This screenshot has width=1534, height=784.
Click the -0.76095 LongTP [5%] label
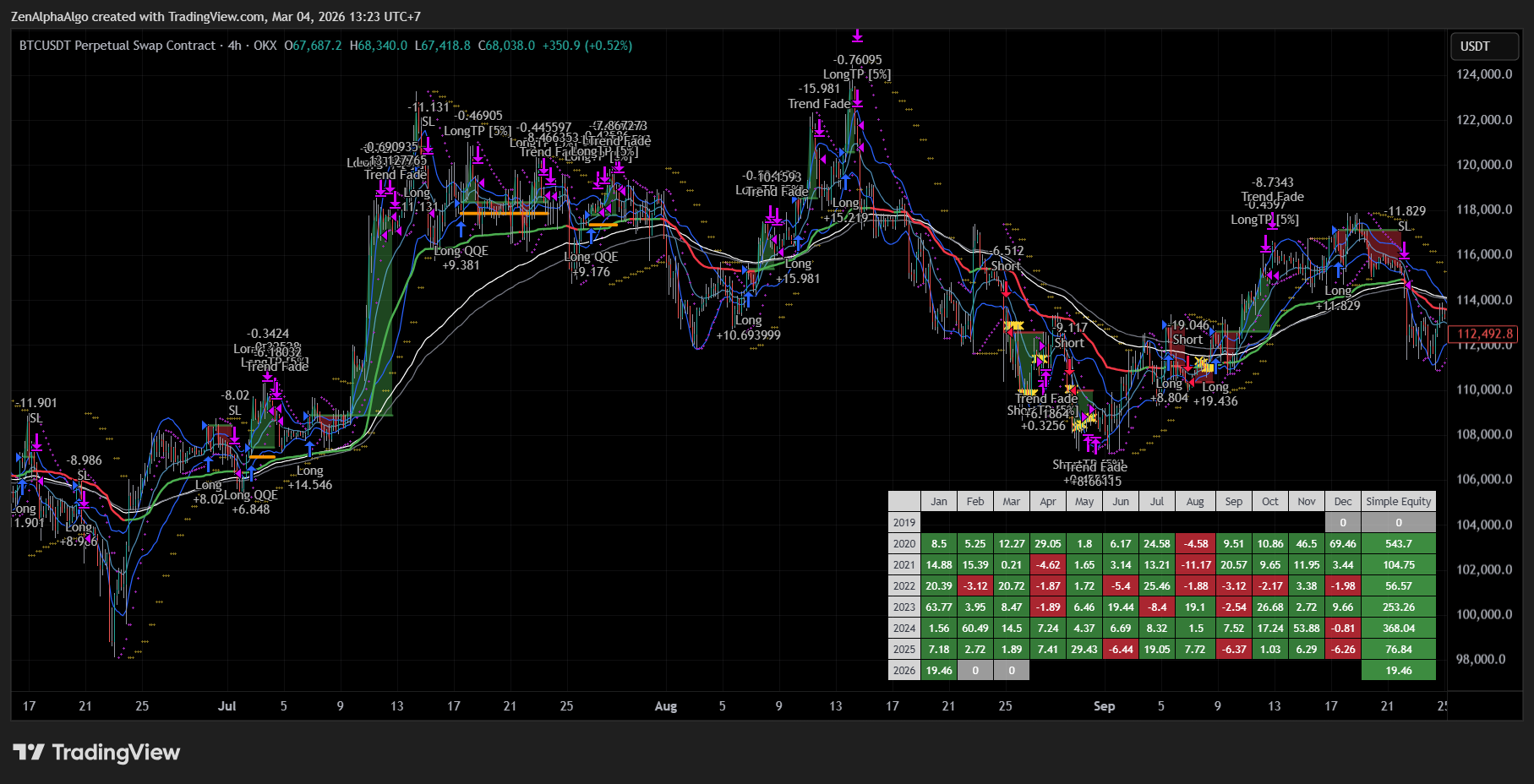(857, 67)
